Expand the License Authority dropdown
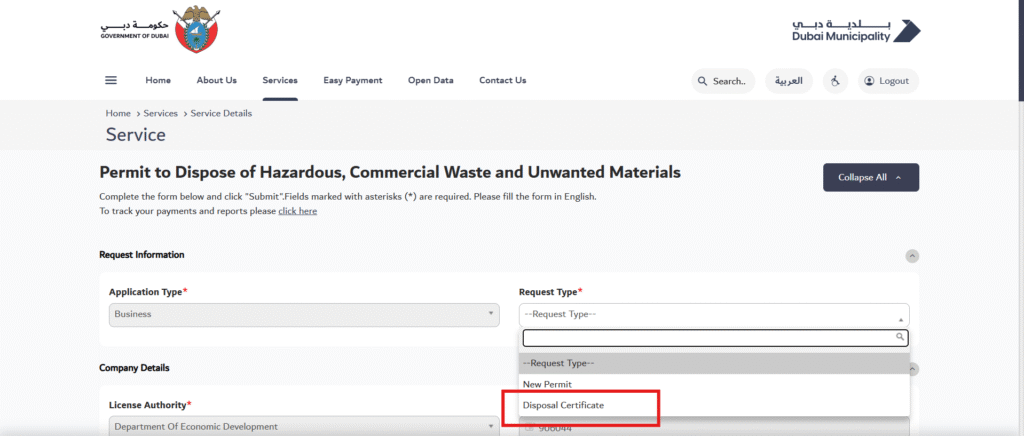The height and width of the screenshot is (436, 1024). tap(303, 427)
